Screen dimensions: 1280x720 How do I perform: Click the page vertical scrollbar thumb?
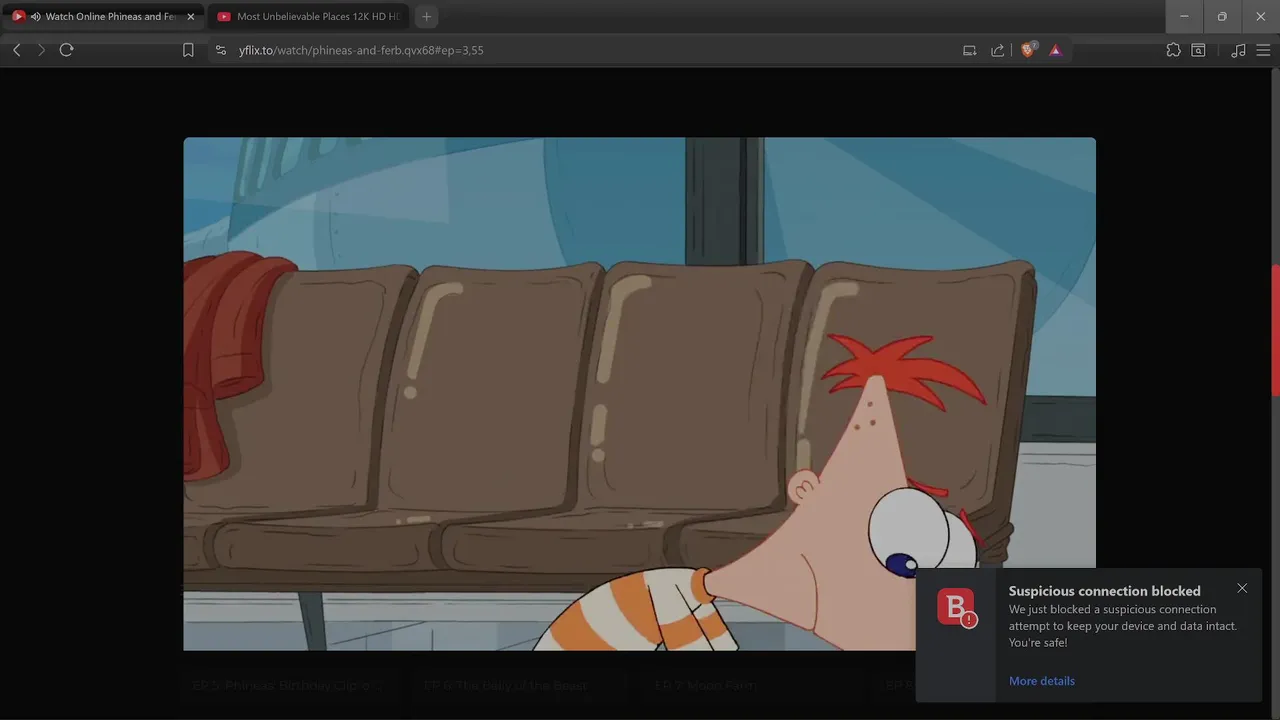point(1275,330)
